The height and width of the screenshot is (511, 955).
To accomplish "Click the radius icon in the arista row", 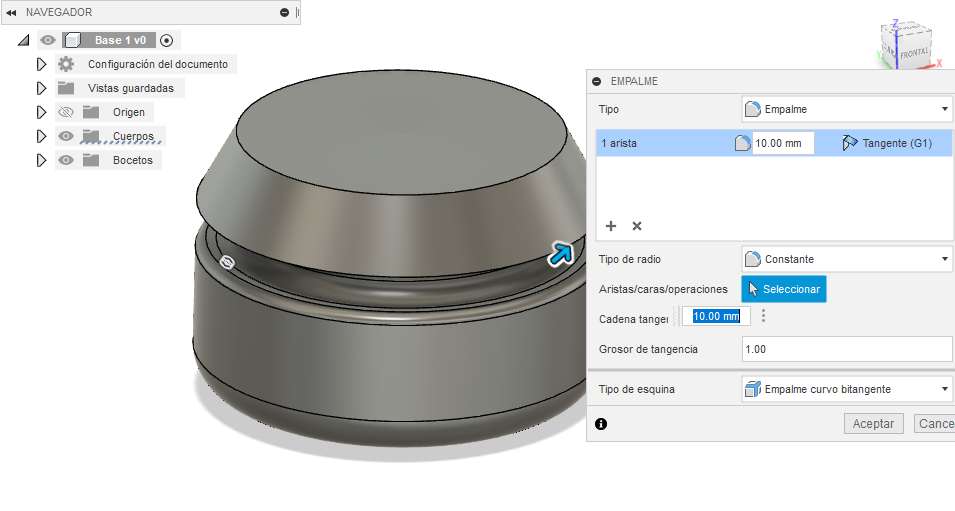I will [x=742, y=143].
